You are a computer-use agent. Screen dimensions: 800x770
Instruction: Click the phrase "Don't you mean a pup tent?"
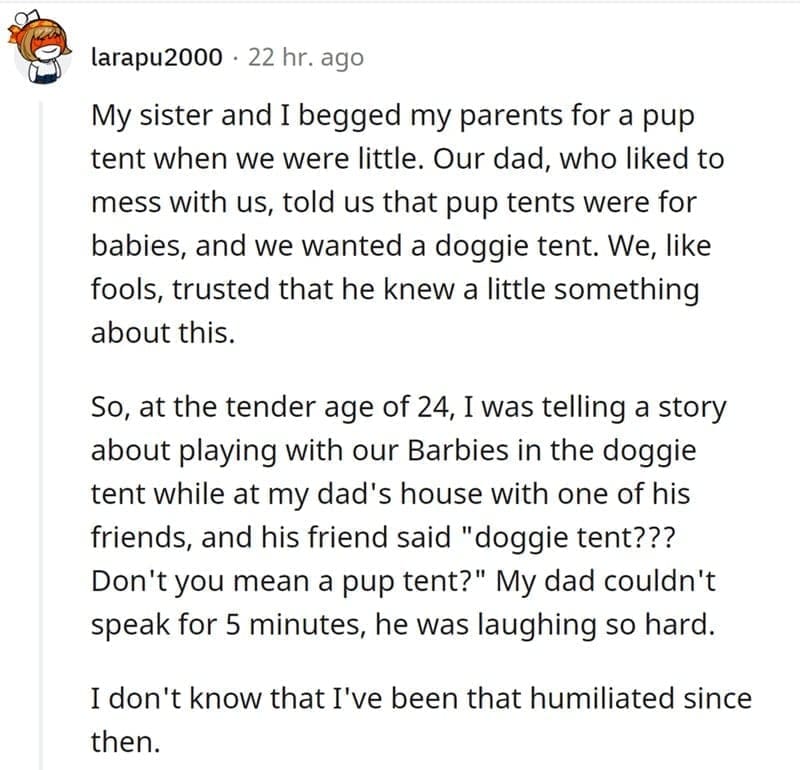pos(288,581)
